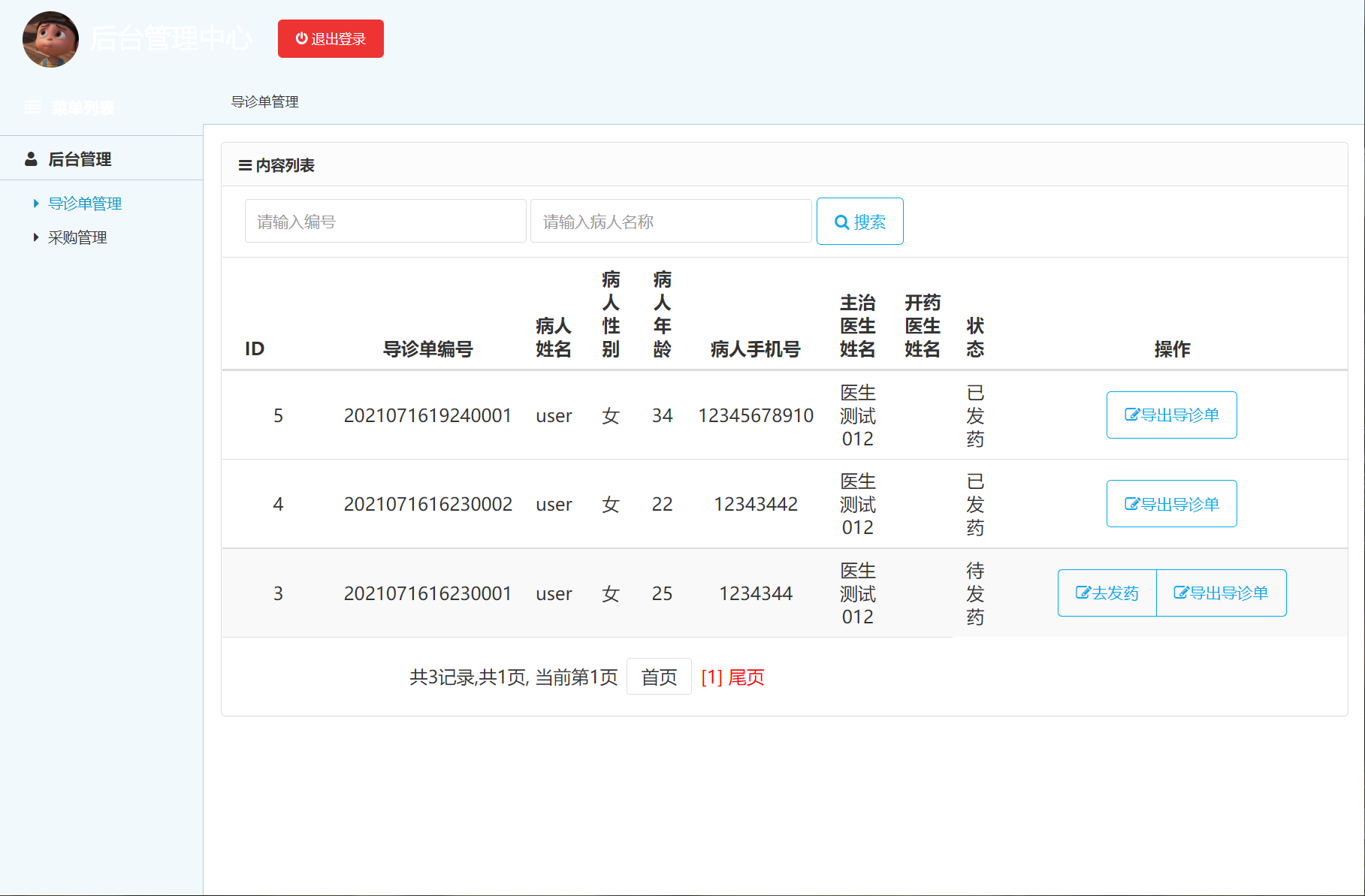The width and height of the screenshot is (1365, 896).
Task: Click 去发药 for record ID 3
Action: (x=1107, y=593)
